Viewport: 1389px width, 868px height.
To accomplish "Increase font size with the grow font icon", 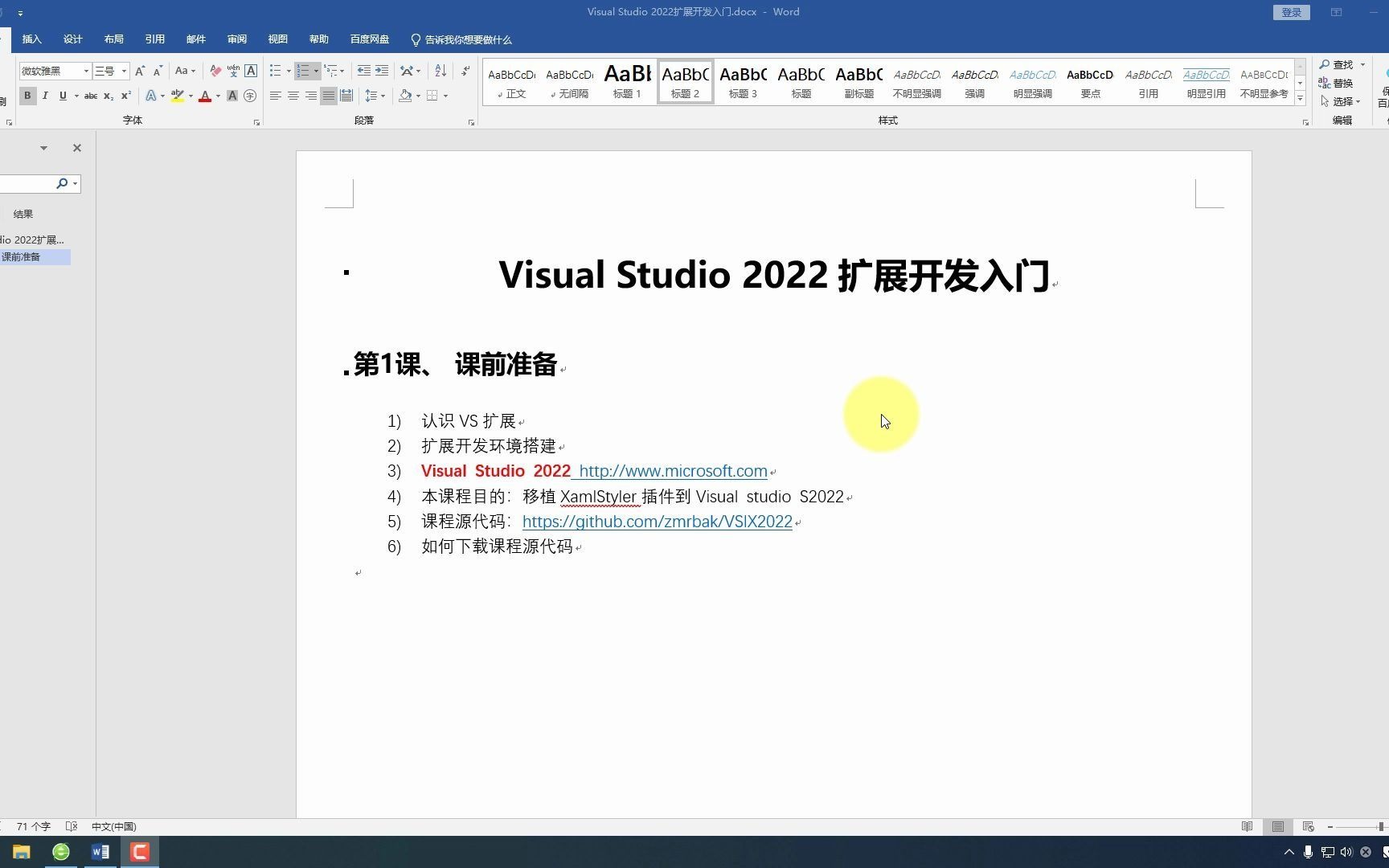I will pos(140,71).
